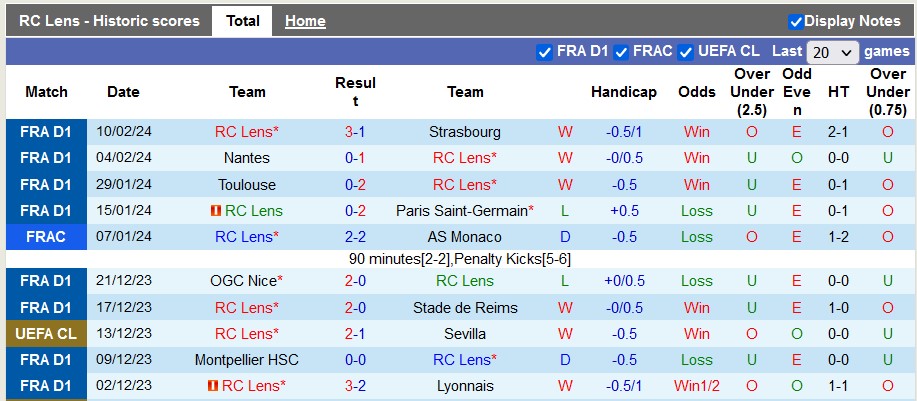Image resolution: width=917 pixels, height=401 pixels.
Task: Click the 3-1 result against Strasbourg
Action: [354, 132]
